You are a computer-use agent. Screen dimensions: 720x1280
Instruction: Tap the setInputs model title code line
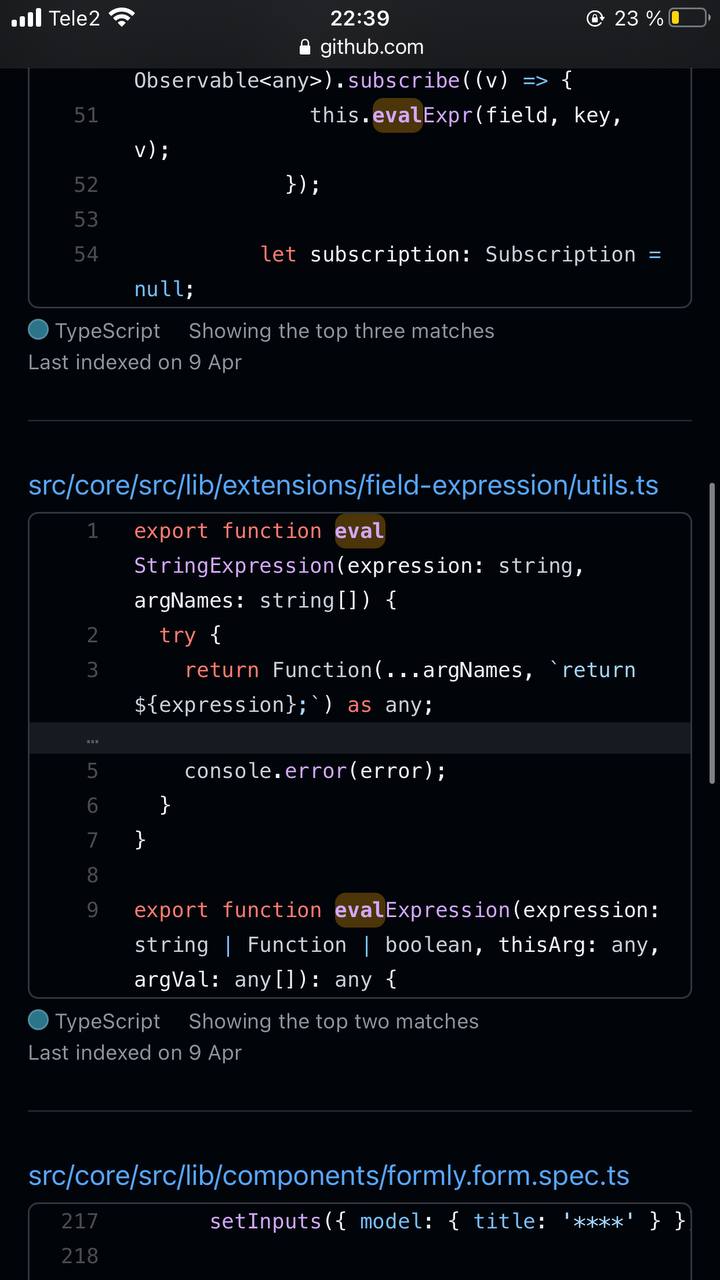pyautogui.click(x=447, y=1220)
